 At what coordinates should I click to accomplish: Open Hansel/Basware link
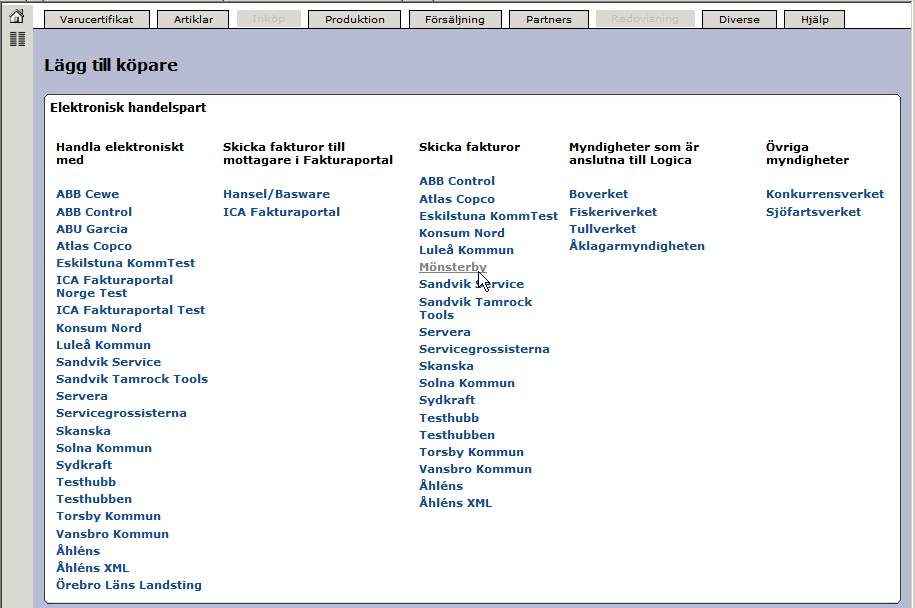click(277, 194)
